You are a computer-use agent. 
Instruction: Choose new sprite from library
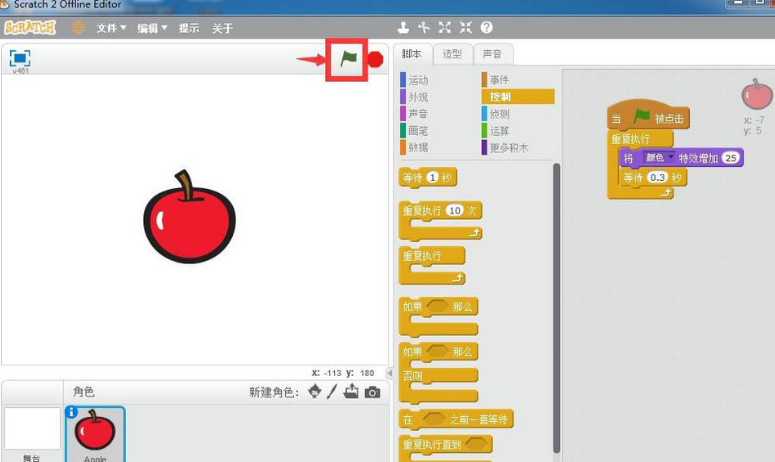314,392
